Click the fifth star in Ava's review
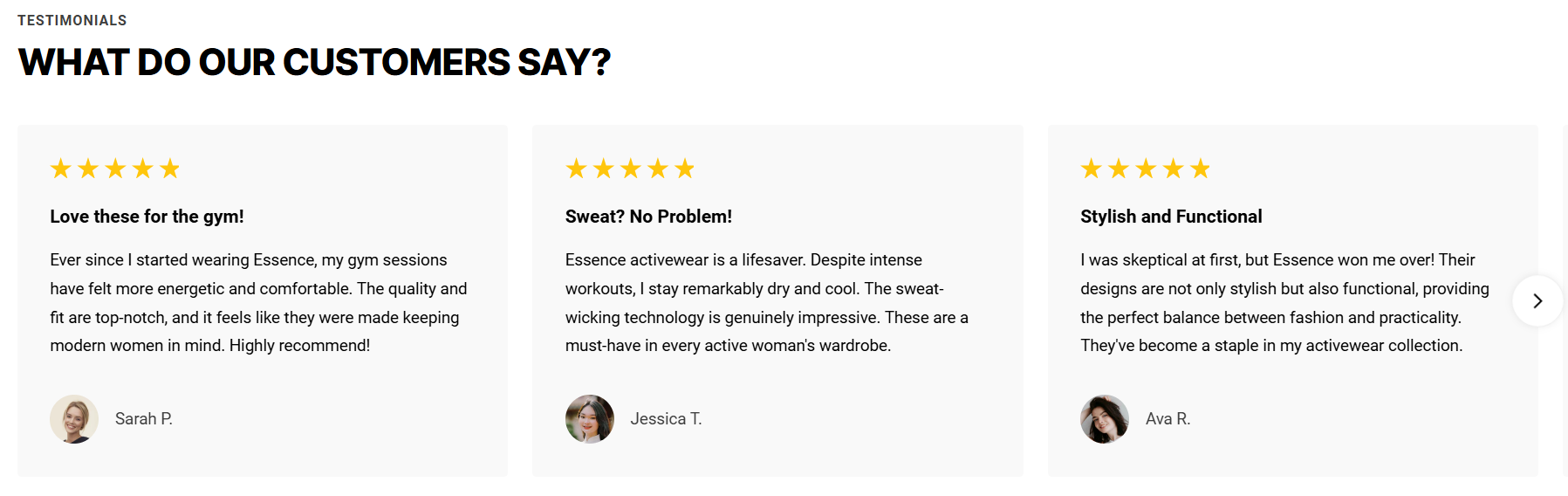Viewport: 1568px width, 496px height. pyautogui.click(x=1201, y=169)
